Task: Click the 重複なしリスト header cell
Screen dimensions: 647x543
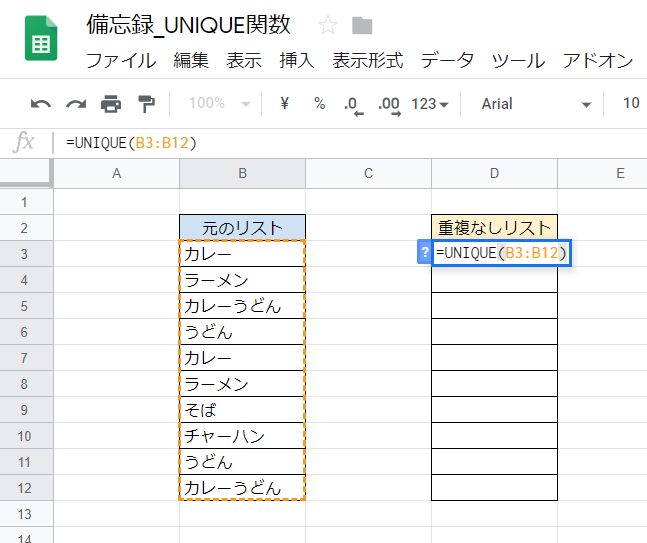Action: click(x=494, y=227)
